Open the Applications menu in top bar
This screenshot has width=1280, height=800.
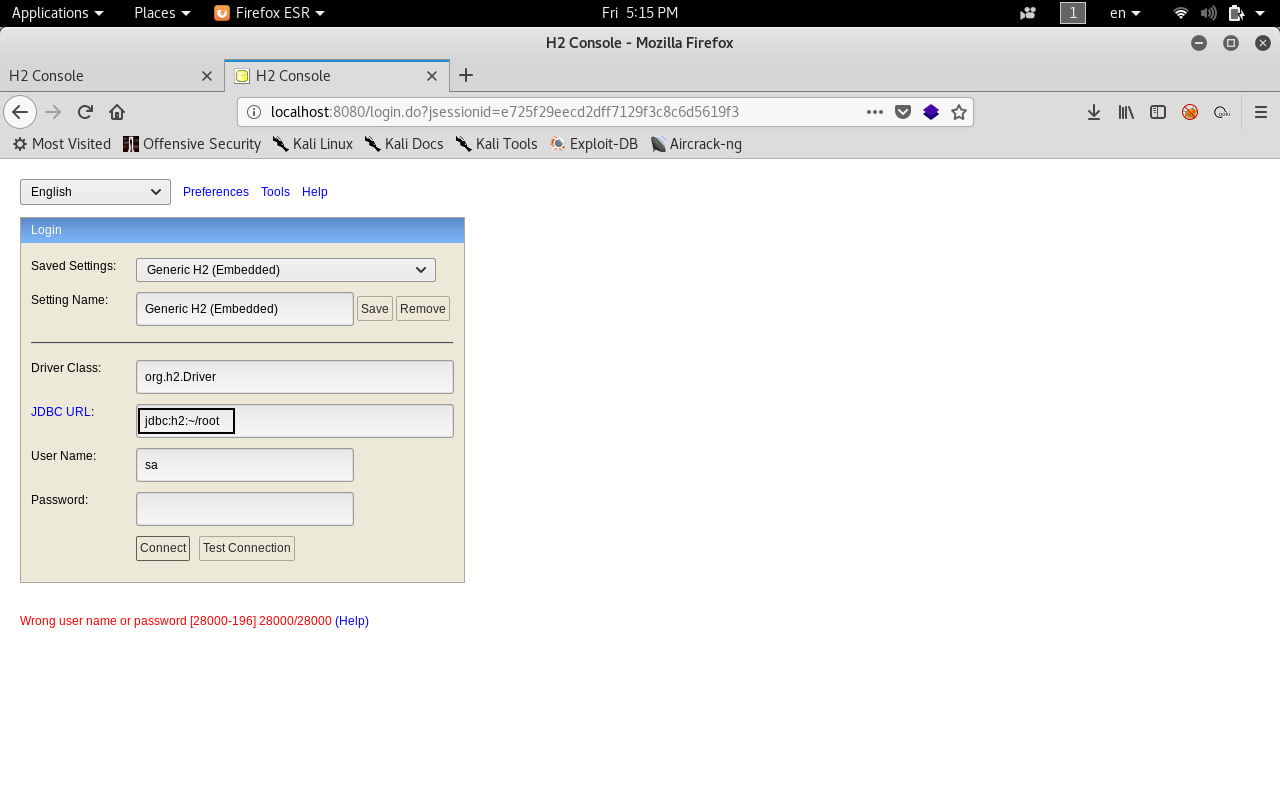point(57,13)
